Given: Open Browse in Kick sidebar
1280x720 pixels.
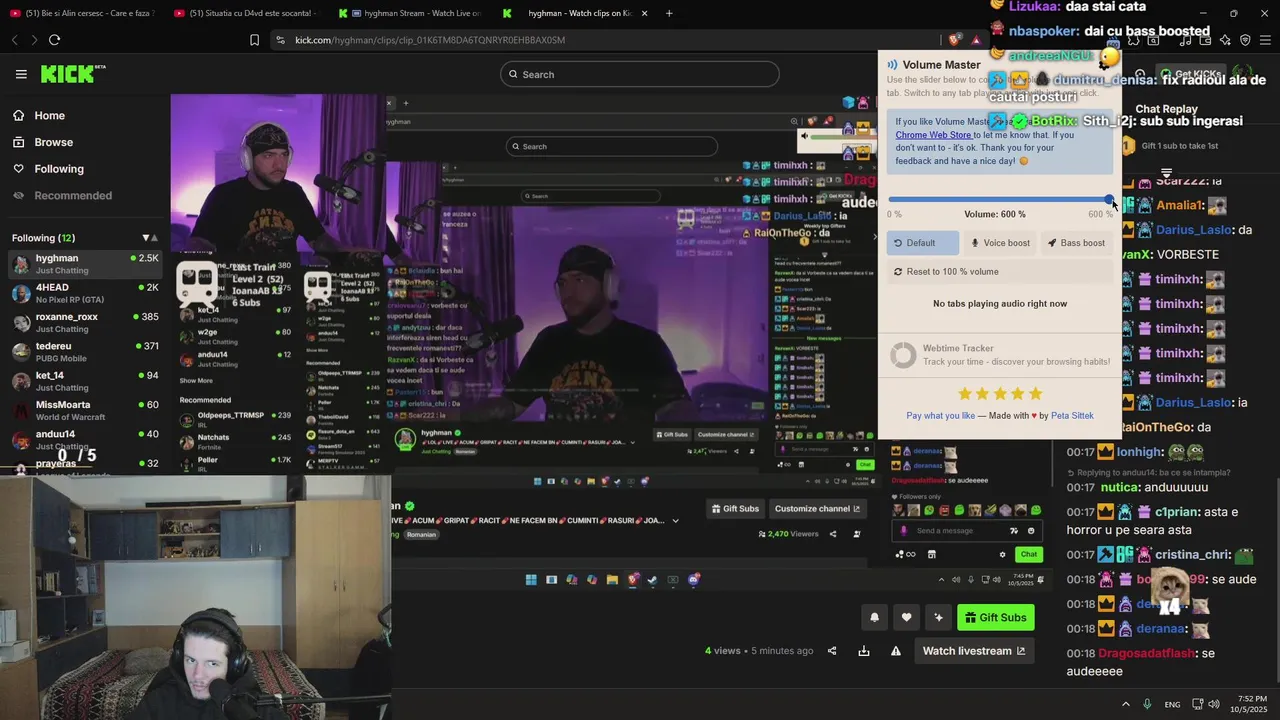Looking at the screenshot, I should click(x=53, y=142).
